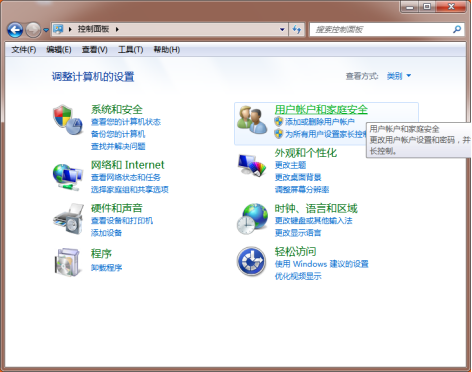The image size is (472, 372).
Task: Open the recent pages dropdown arrow
Action: coord(46,30)
